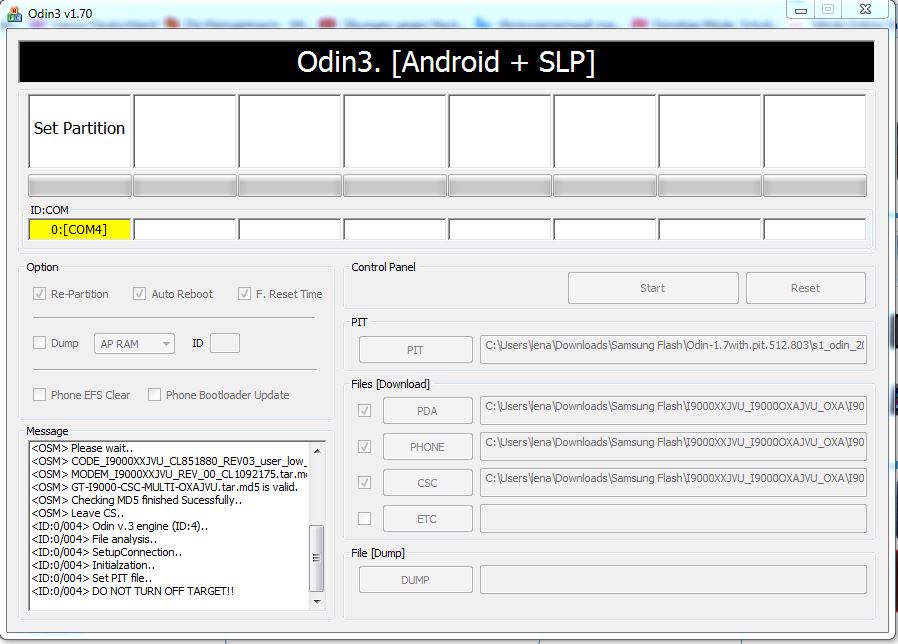The width and height of the screenshot is (898, 644).
Task: Click the CODE_I9000XXJVU log line
Action: tap(170, 461)
